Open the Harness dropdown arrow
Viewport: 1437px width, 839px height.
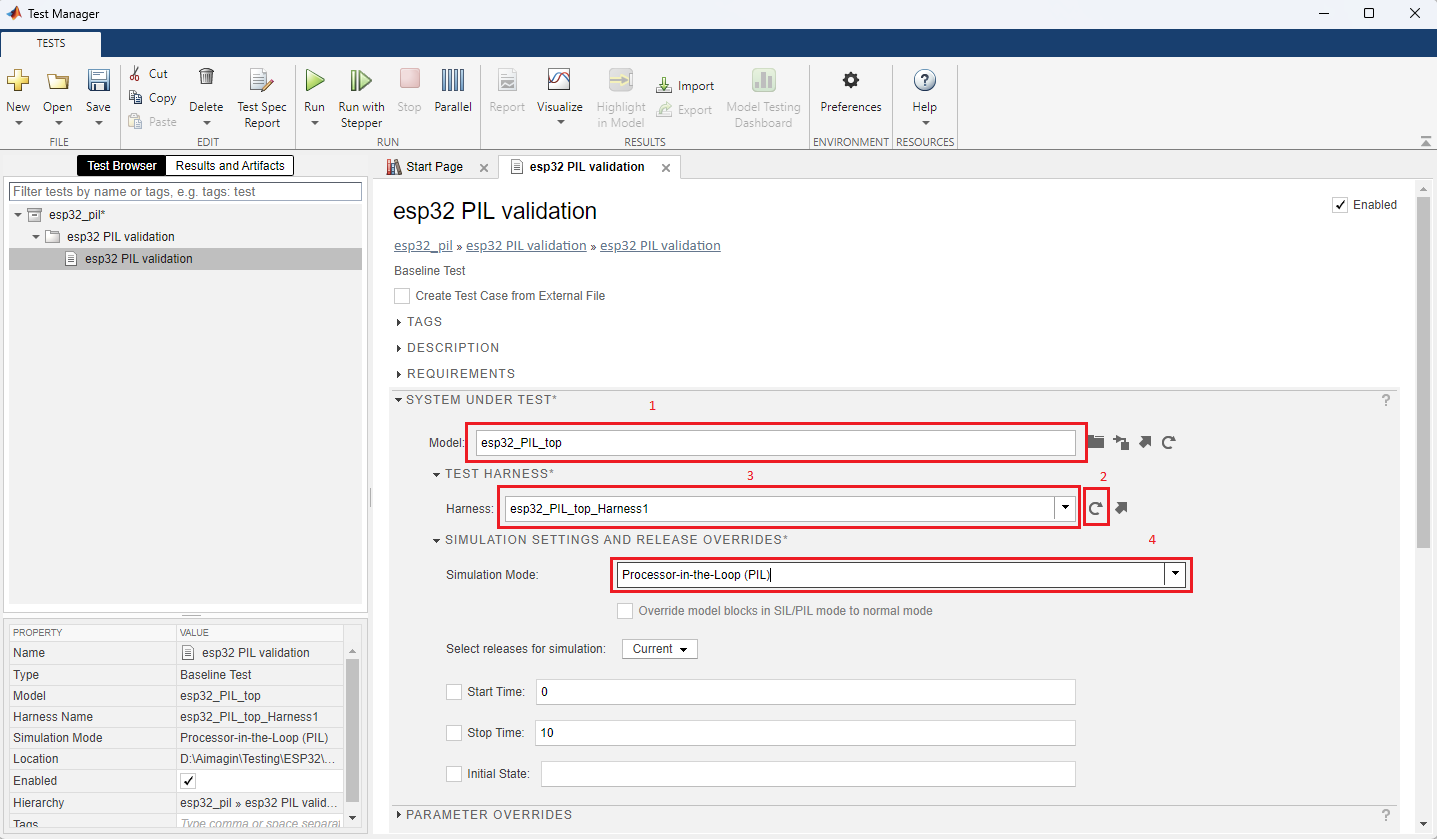tap(1064, 509)
